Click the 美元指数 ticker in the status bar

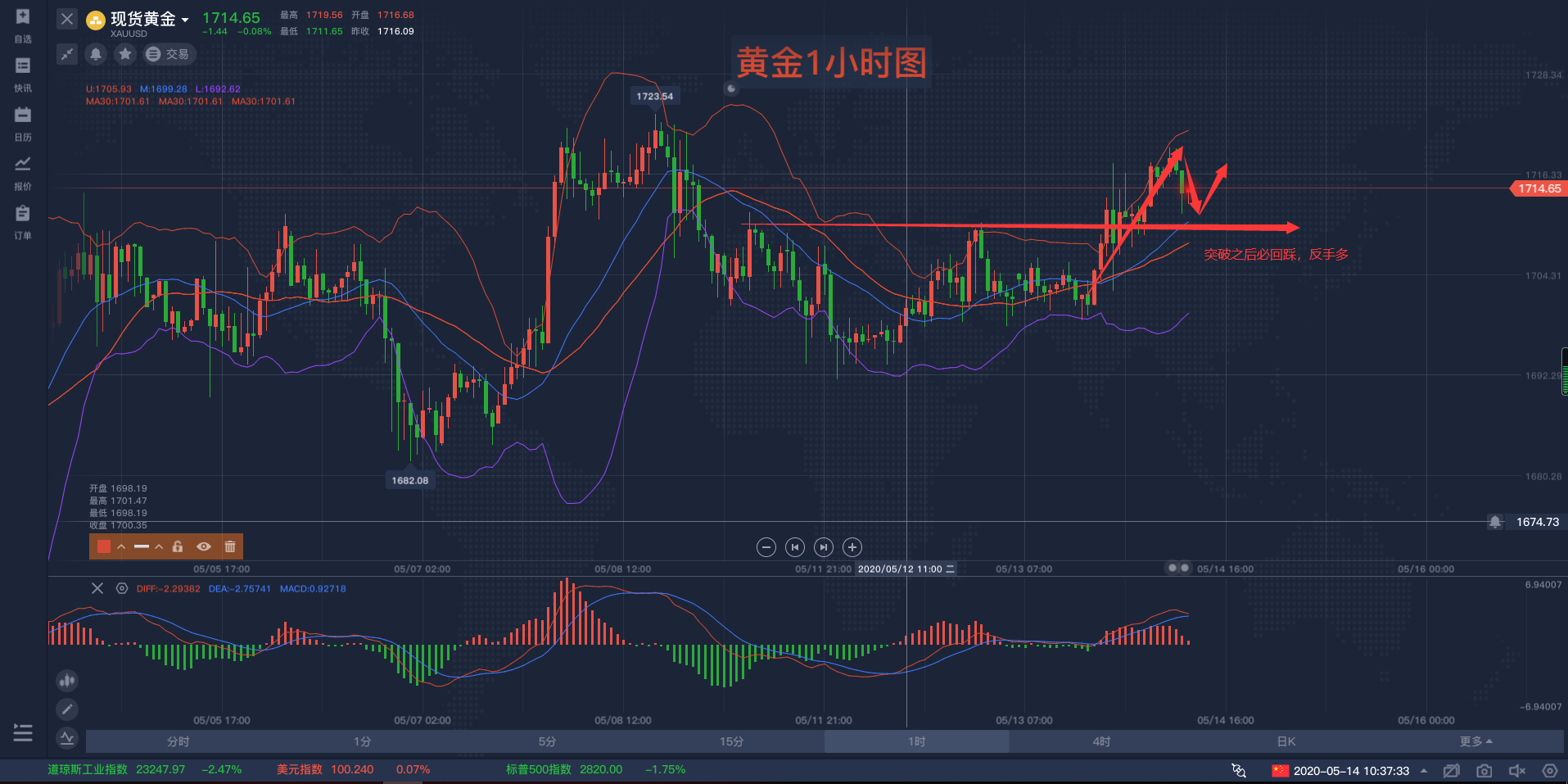pos(353,770)
